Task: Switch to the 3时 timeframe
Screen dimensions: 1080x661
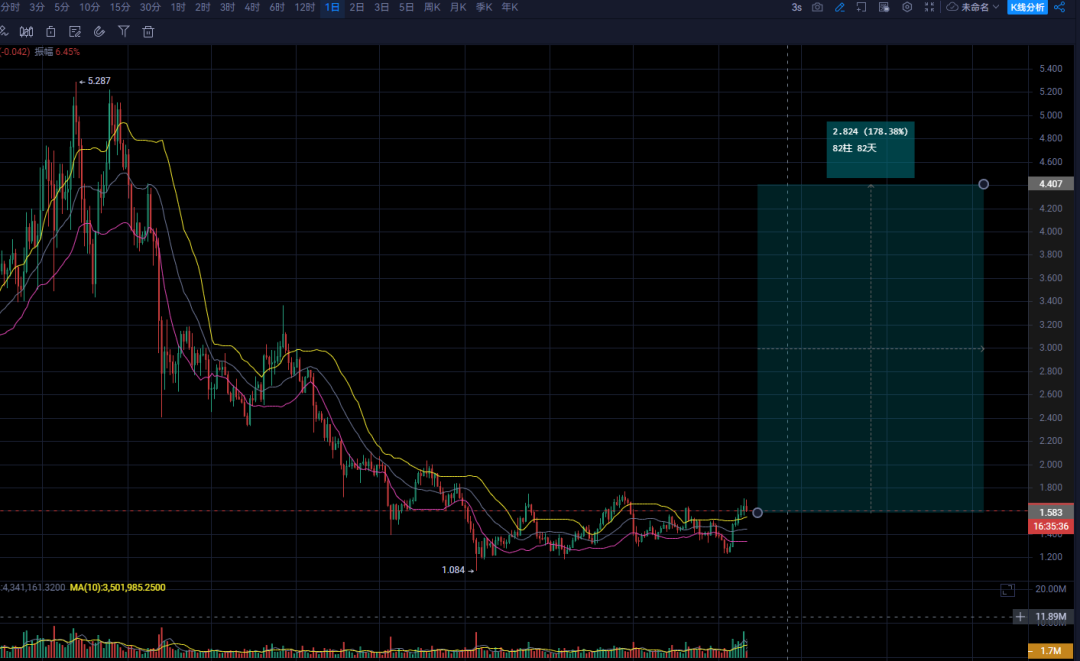Action: tap(227, 8)
